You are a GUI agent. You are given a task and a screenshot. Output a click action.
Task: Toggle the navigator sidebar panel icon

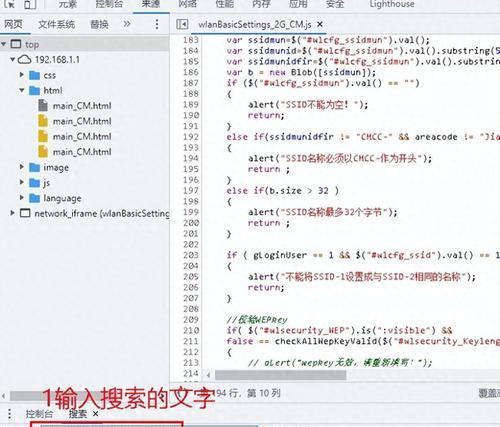coord(182,24)
